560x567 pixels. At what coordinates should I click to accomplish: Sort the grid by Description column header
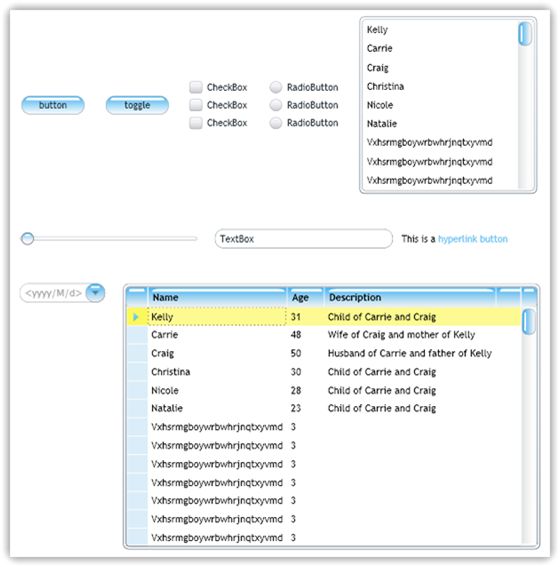[x=410, y=298]
